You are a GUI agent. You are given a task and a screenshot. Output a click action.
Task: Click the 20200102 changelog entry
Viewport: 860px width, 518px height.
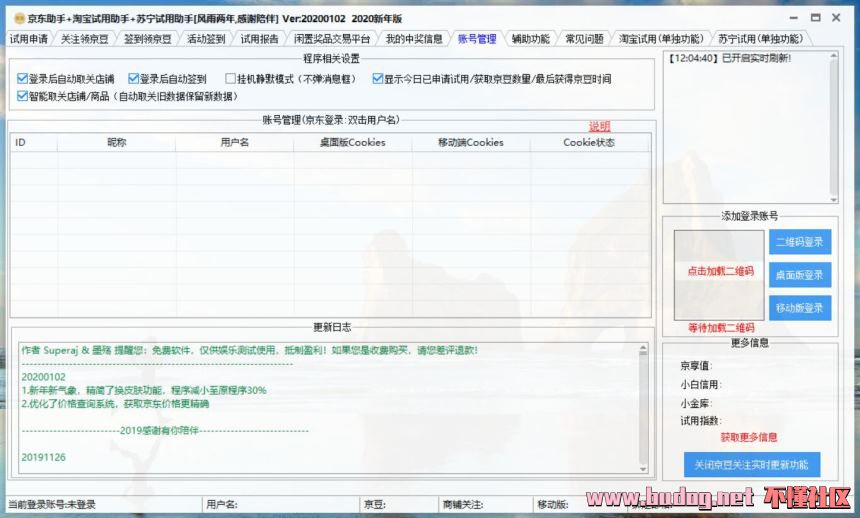(43, 377)
